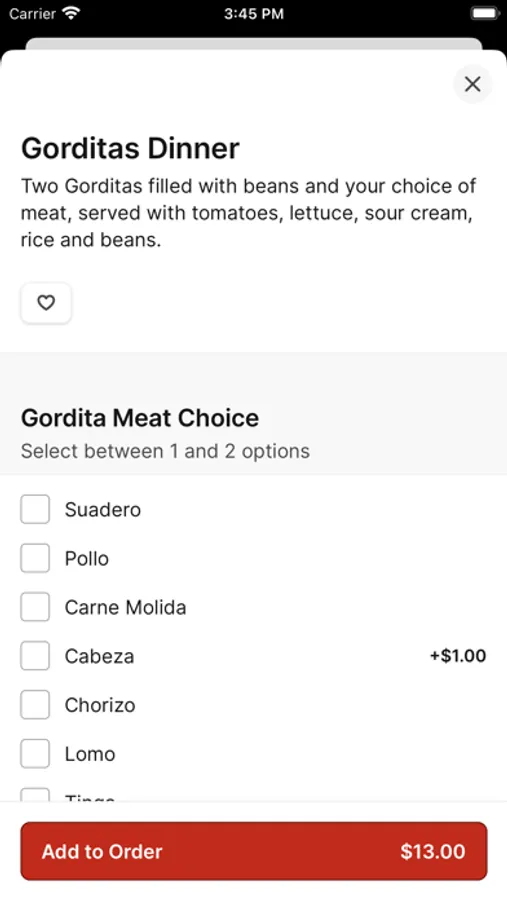The width and height of the screenshot is (507, 900).
Task: Check the Suadero meat option
Action: tap(35, 509)
